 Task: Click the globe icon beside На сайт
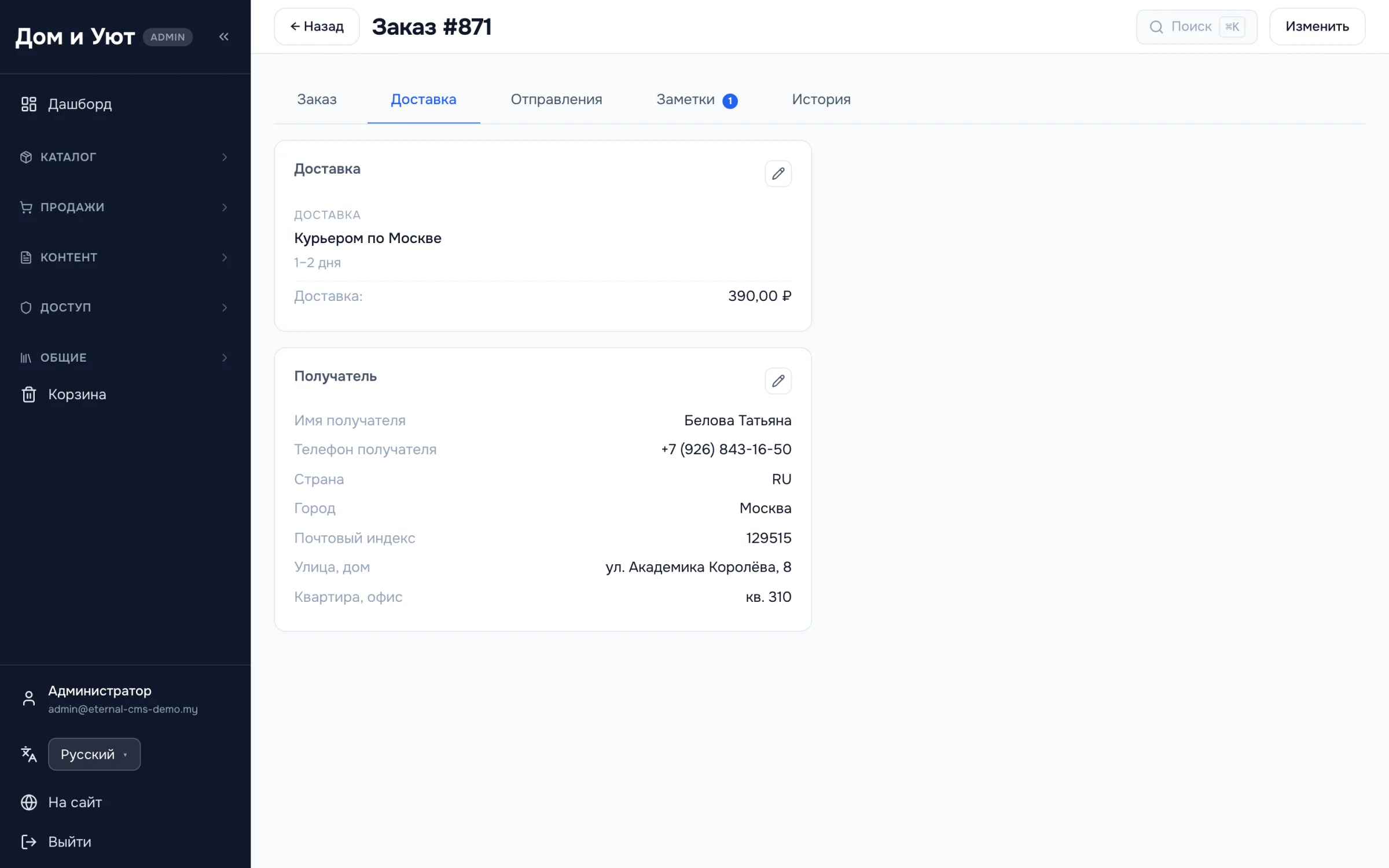click(x=28, y=802)
